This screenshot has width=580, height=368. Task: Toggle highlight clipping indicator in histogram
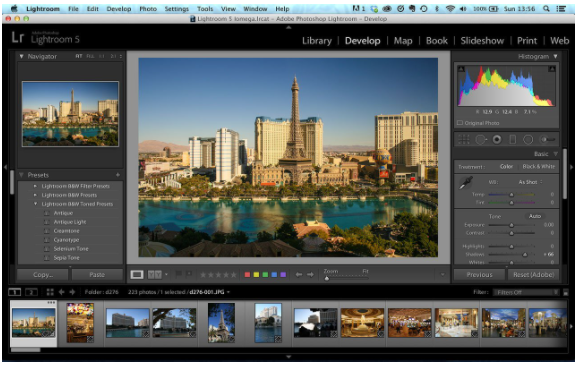pyautogui.click(x=552, y=69)
